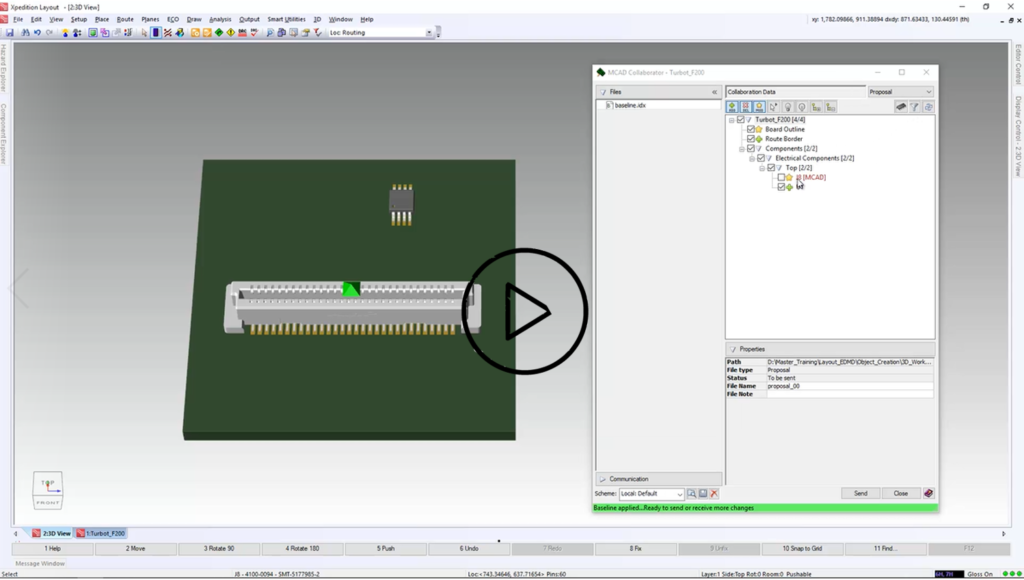The height and width of the screenshot is (580, 1024).
Task: Open the help book icon beside Close
Action: 929,493
